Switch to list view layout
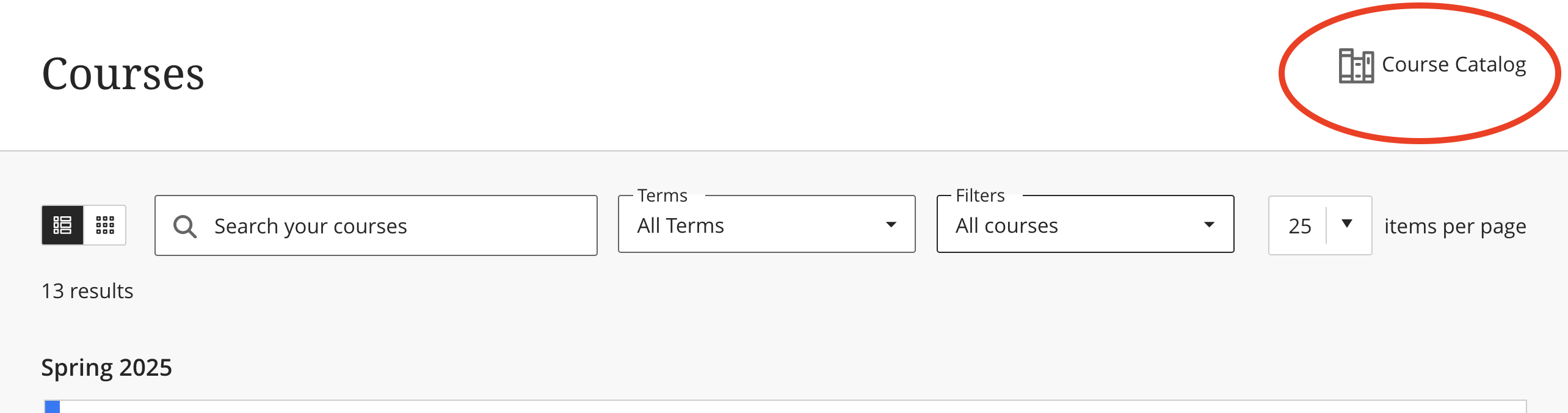The width and height of the screenshot is (1568, 413). tap(62, 225)
